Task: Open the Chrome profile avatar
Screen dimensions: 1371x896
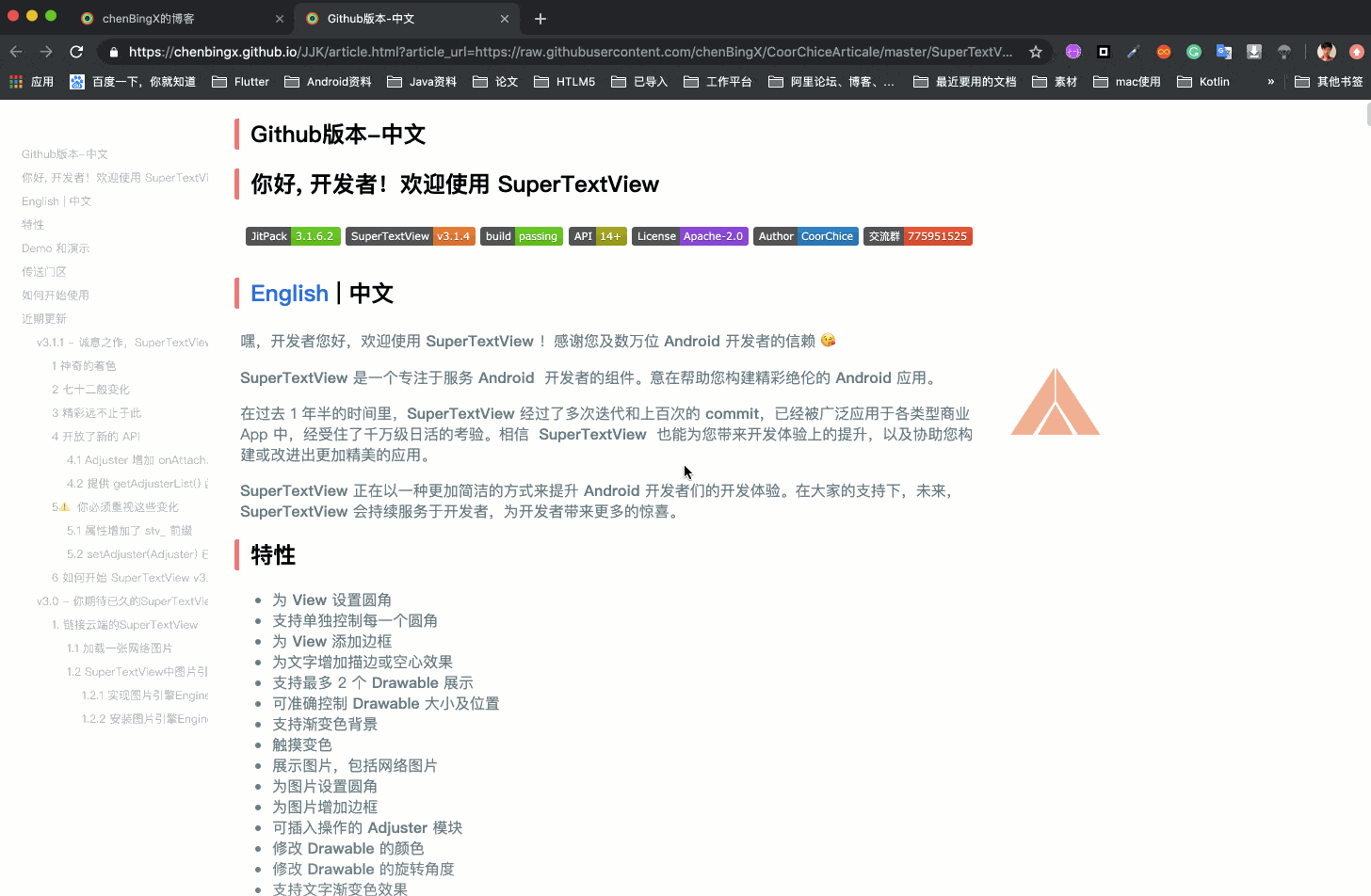Action: pos(1327,52)
